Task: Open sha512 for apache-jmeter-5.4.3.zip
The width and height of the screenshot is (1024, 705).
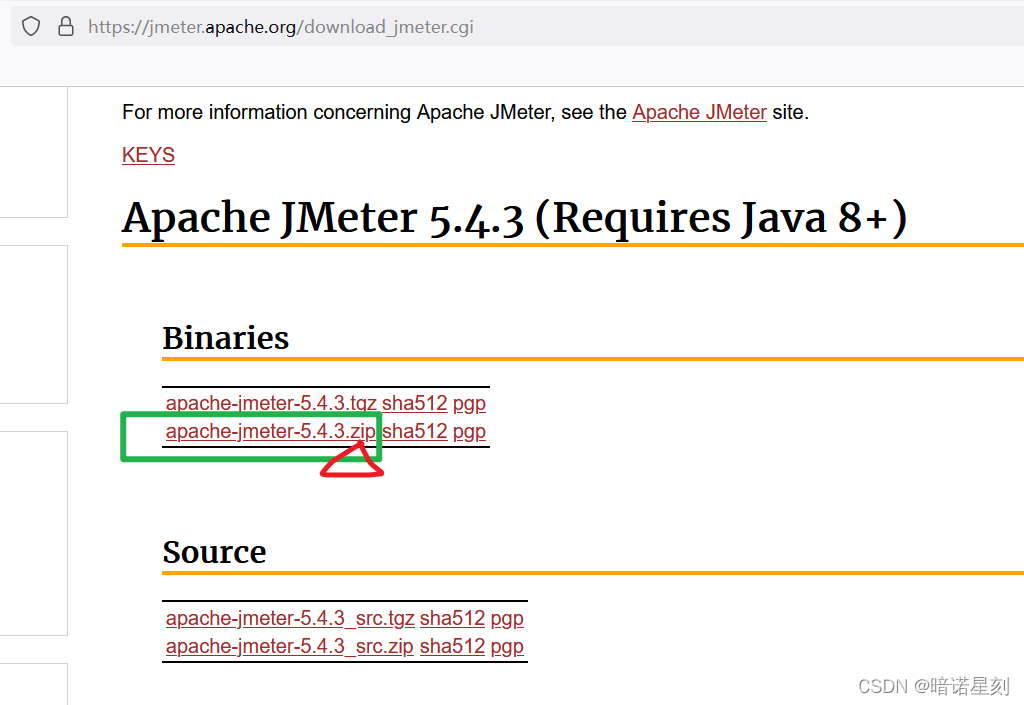Action: [415, 431]
